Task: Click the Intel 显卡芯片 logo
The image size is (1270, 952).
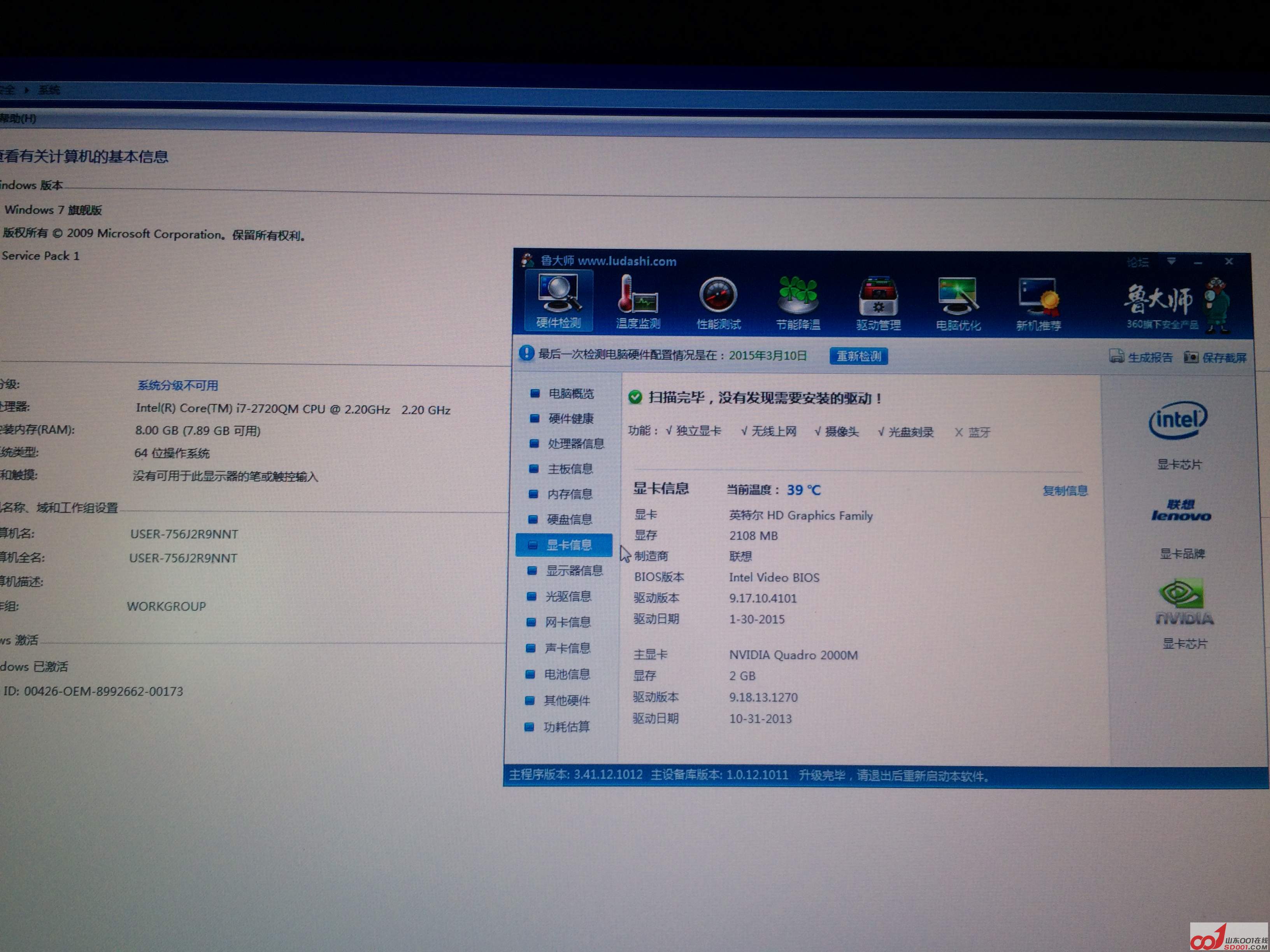Action: [x=1177, y=421]
